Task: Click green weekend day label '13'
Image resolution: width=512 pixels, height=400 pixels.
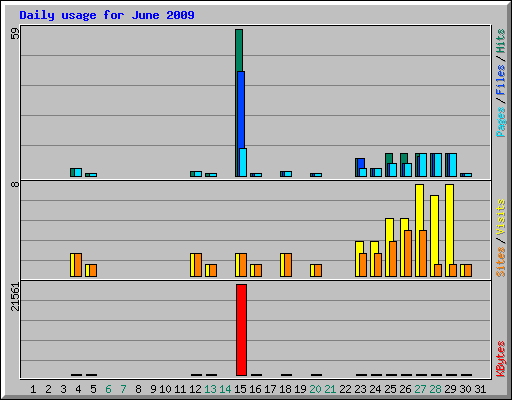Action: (210, 389)
